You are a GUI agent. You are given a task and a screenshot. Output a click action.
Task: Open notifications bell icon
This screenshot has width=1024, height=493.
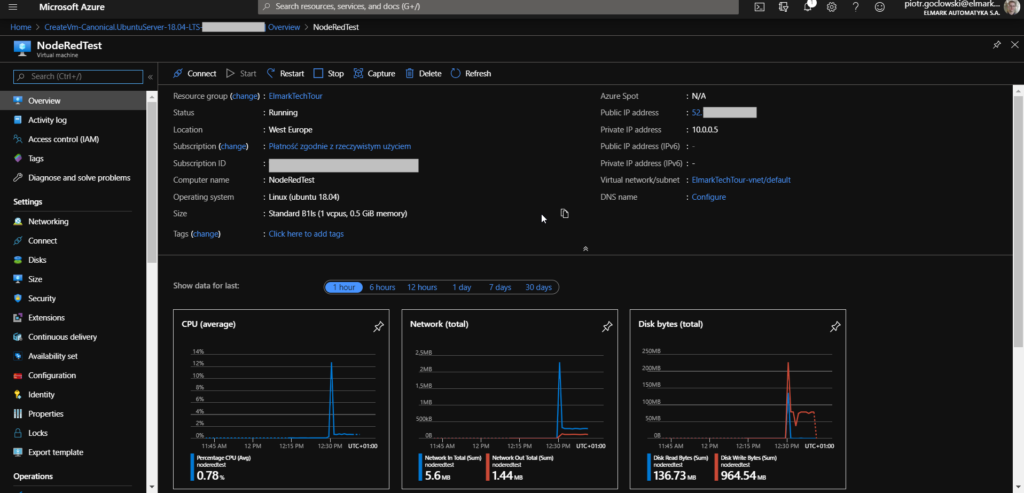(808, 7)
